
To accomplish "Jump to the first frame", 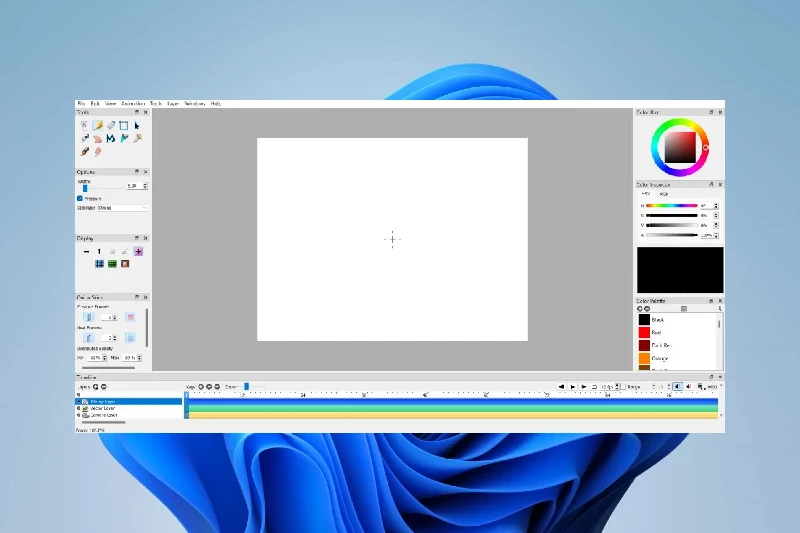I will [x=561, y=387].
